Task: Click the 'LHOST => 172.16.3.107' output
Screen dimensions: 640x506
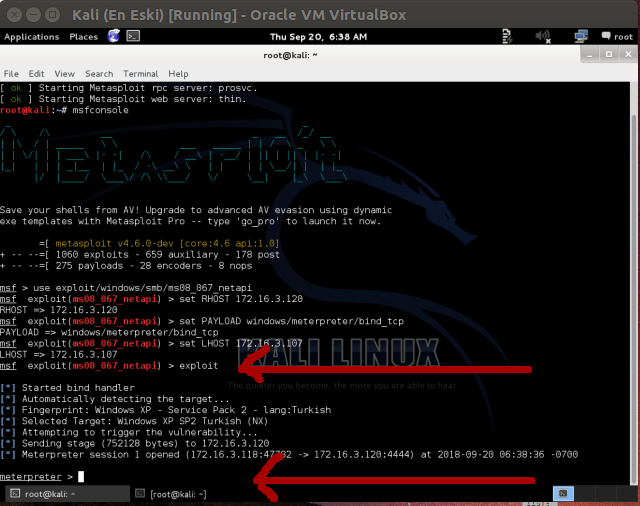Action: point(58,355)
